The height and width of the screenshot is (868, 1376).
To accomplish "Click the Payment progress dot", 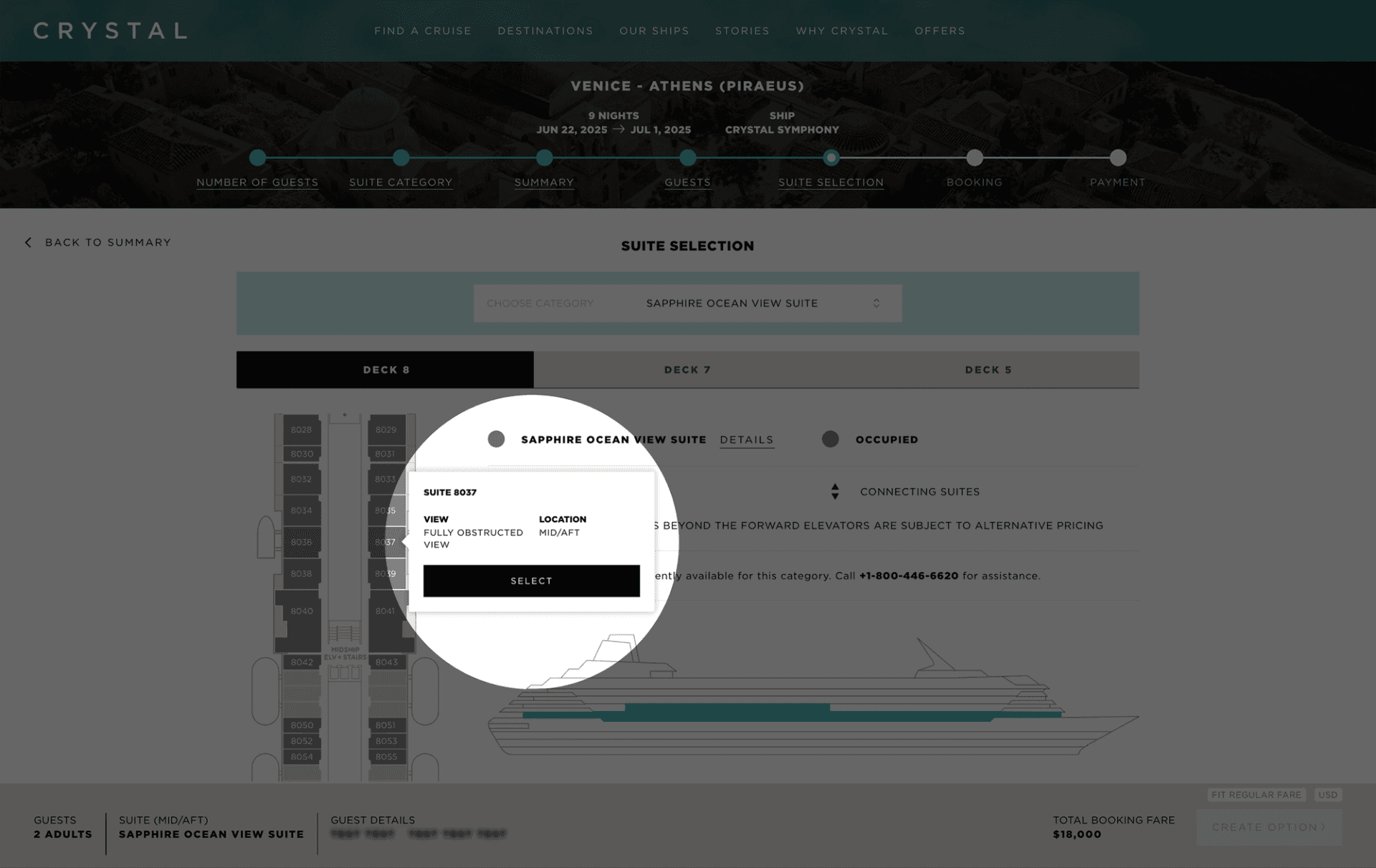I will coord(1117,158).
